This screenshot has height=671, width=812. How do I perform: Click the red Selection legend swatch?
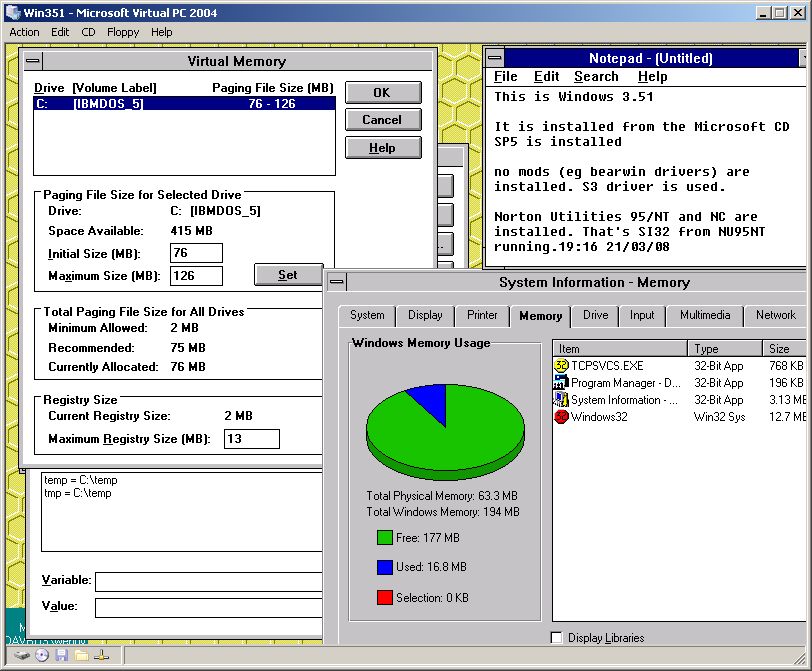coord(385,597)
